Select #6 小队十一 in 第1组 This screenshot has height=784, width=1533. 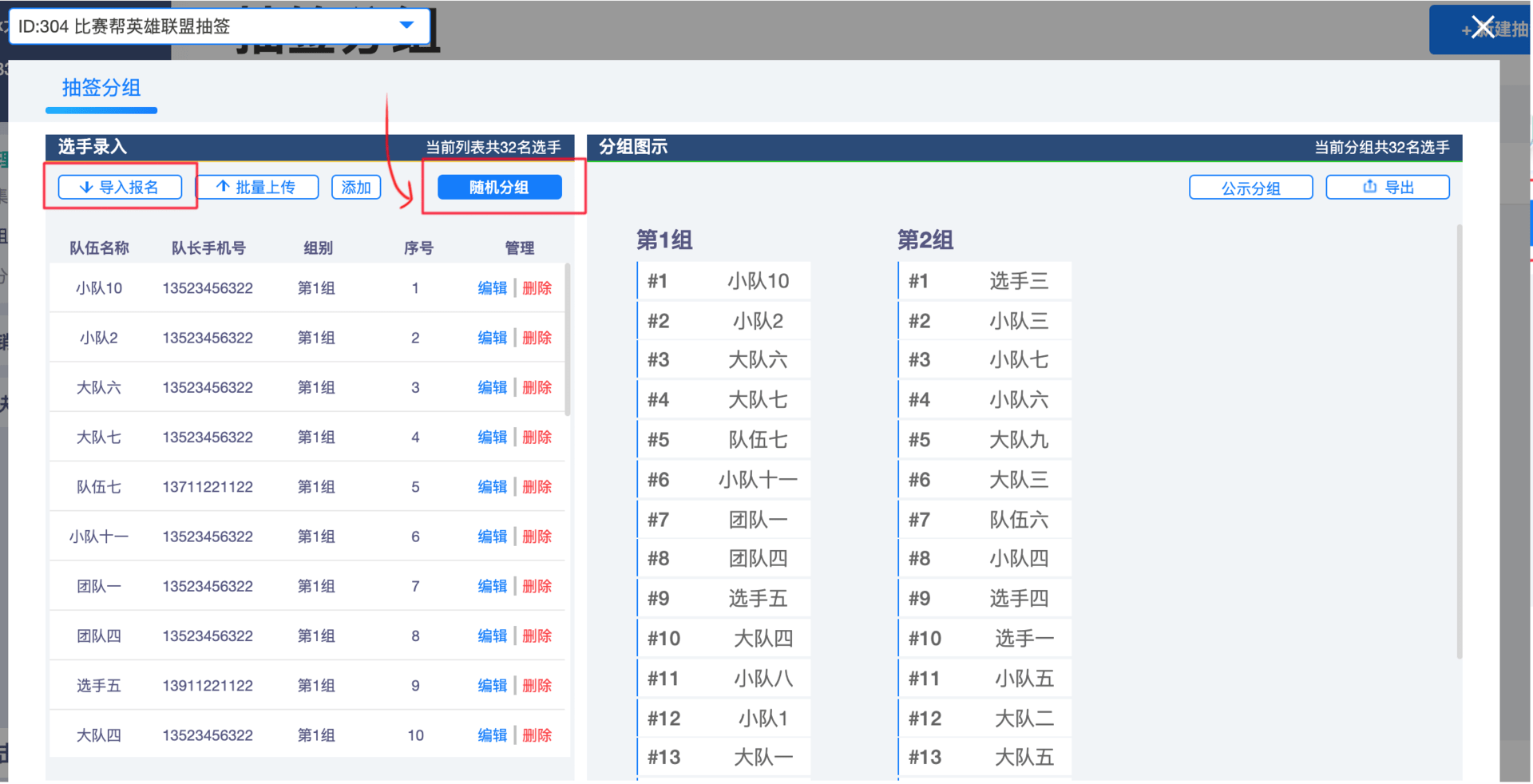724,480
